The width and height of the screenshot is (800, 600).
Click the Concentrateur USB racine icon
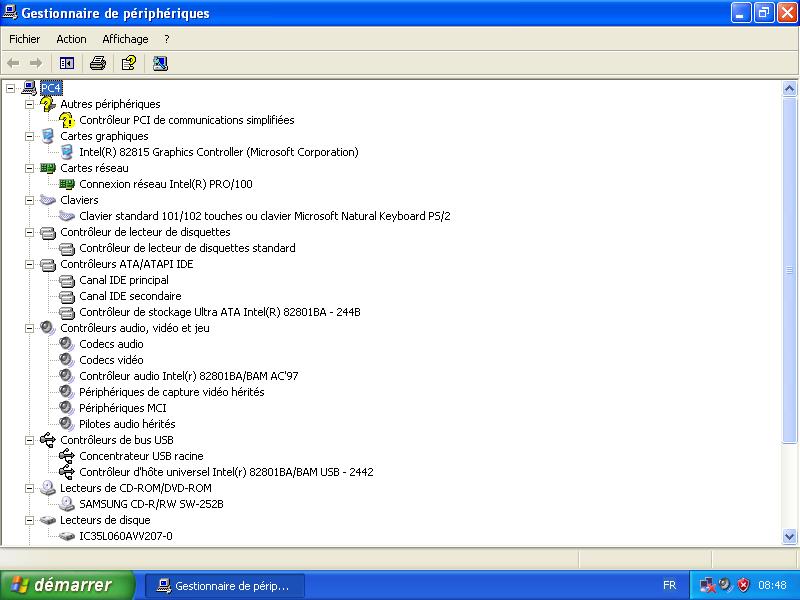(x=67, y=456)
